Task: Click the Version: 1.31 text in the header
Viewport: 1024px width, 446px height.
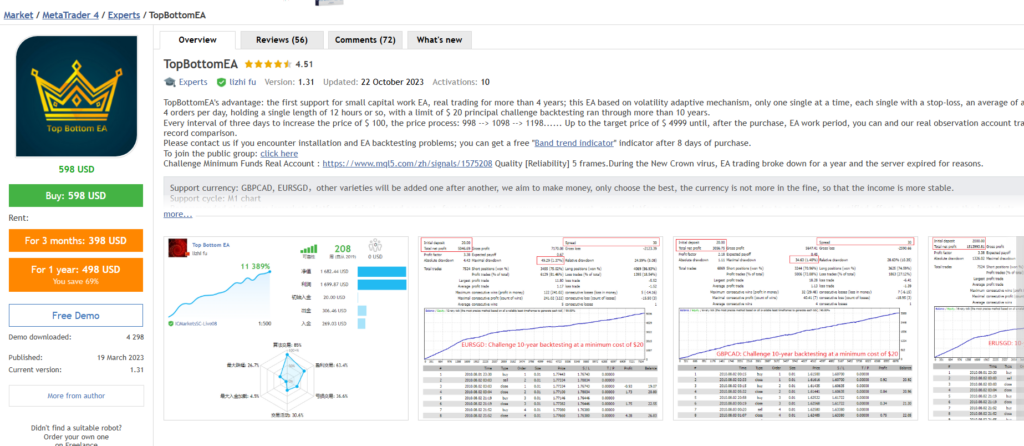Action: pos(289,82)
